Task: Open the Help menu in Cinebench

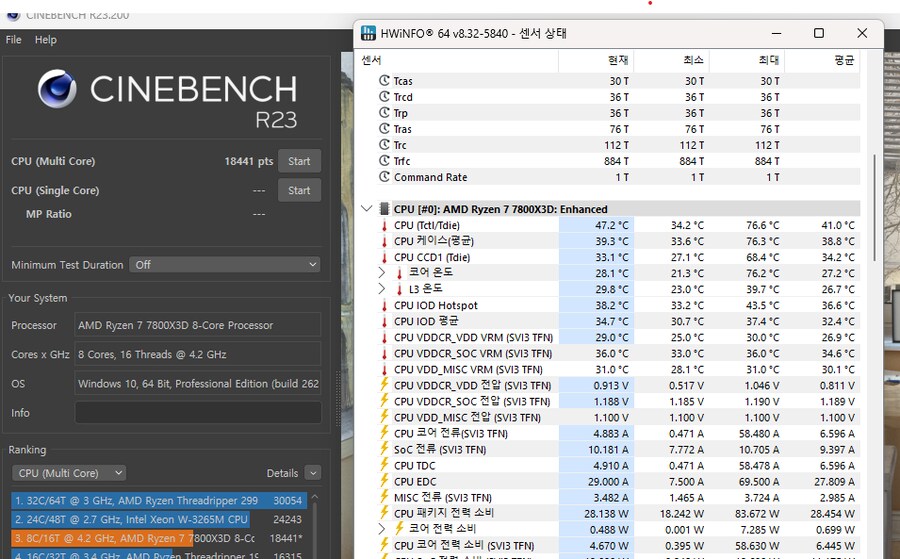Action: 46,40
